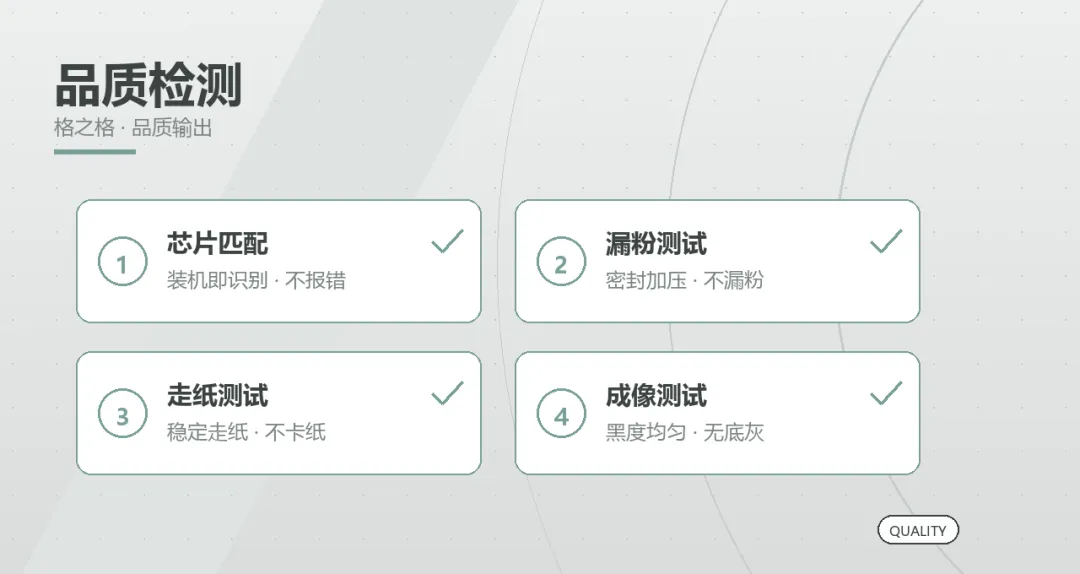
Task: Click the 稳定走纸 · 不卡纸 description
Action: [246, 433]
